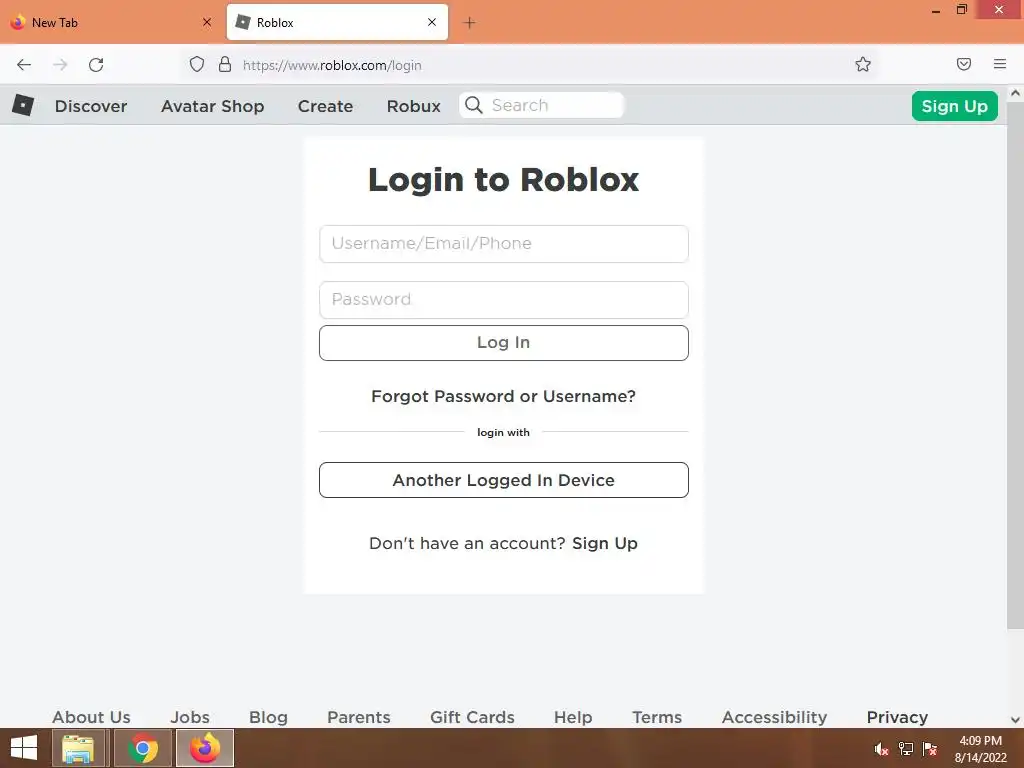Viewport: 1024px width, 768px height.
Task: Minimize the Firefox window
Action: click(x=935, y=10)
